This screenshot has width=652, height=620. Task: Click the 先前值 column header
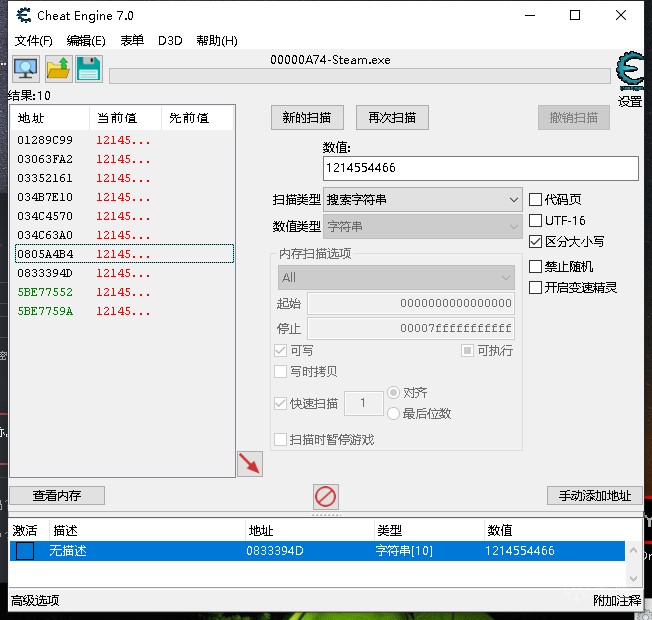pyautogui.click(x=198, y=118)
